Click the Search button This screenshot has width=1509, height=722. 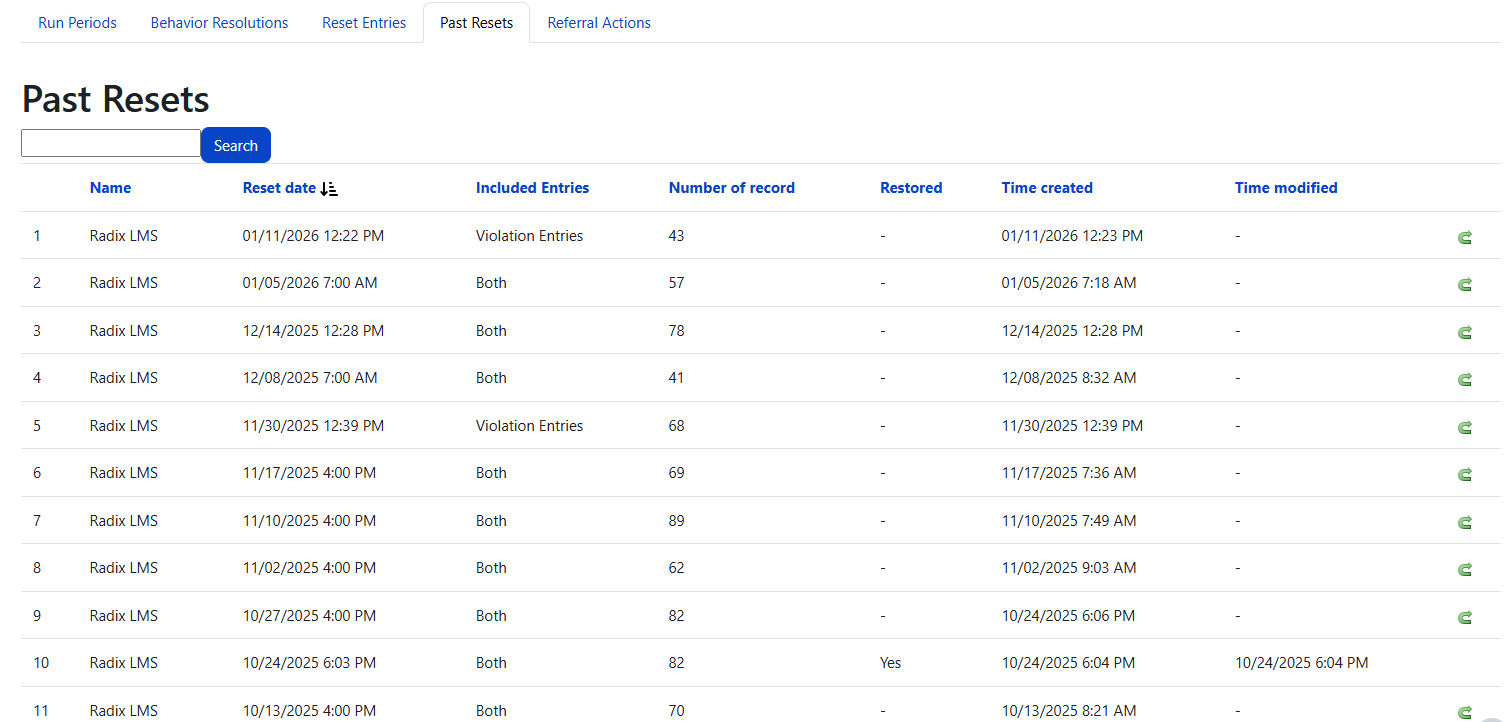pyautogui.click(x=236, y=145)
